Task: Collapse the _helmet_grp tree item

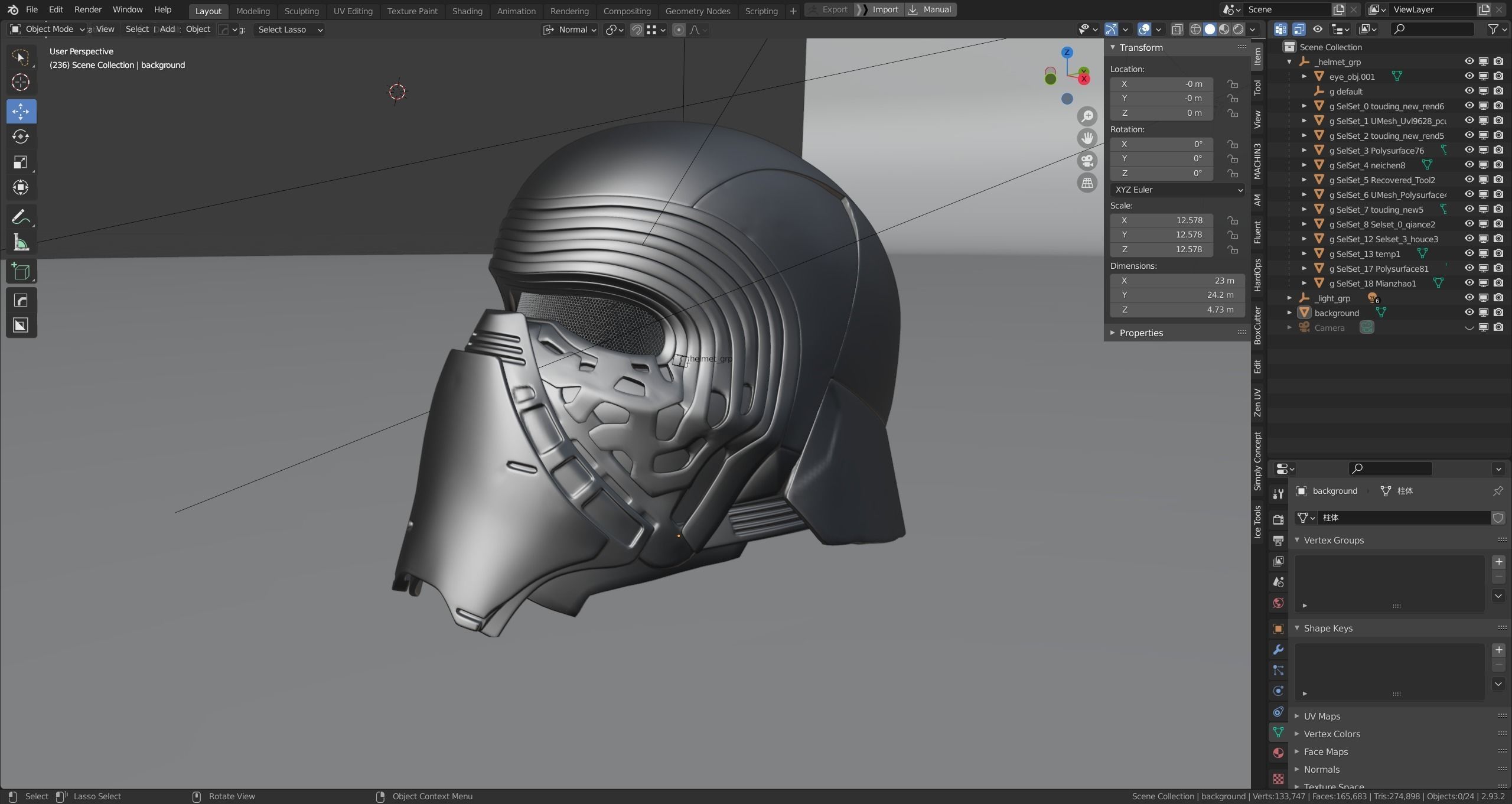Action: tap(1289, 62)
